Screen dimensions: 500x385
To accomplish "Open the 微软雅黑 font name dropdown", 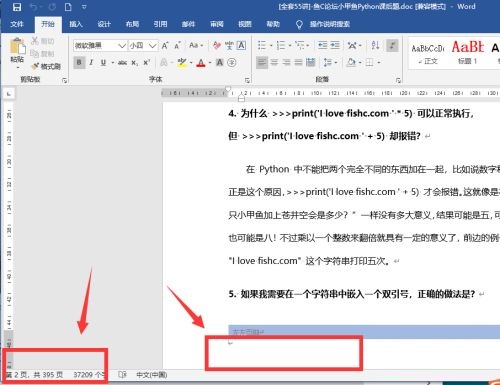I will tap(122, 46).
